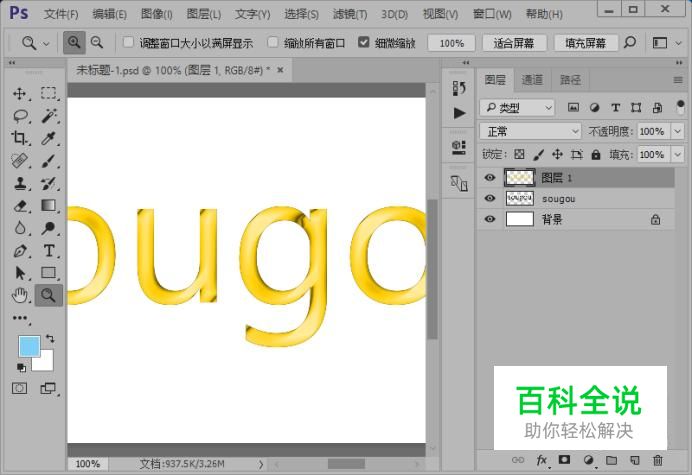Image resolution: width=692 pixels, height=475 pixels.
Task: Enable resize window to fit checkbox
Action: coord(128,42)
